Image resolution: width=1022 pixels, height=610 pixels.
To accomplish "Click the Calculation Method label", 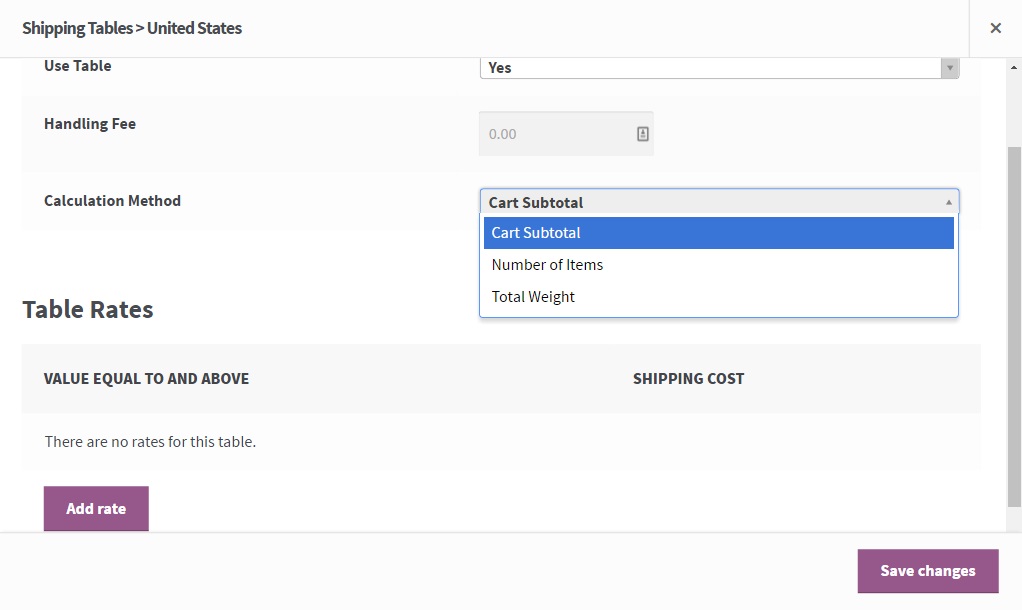I will pos(112,201).
